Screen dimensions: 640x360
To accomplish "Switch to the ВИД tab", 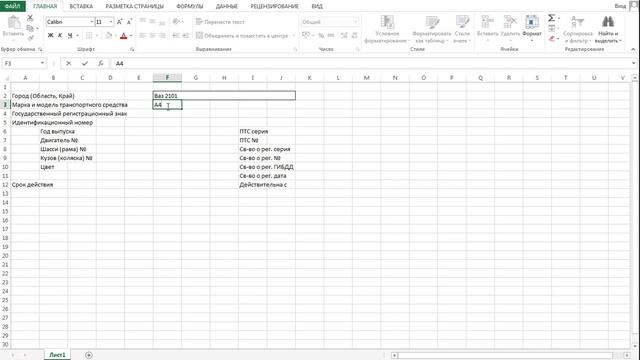I will tap(317, 6).
